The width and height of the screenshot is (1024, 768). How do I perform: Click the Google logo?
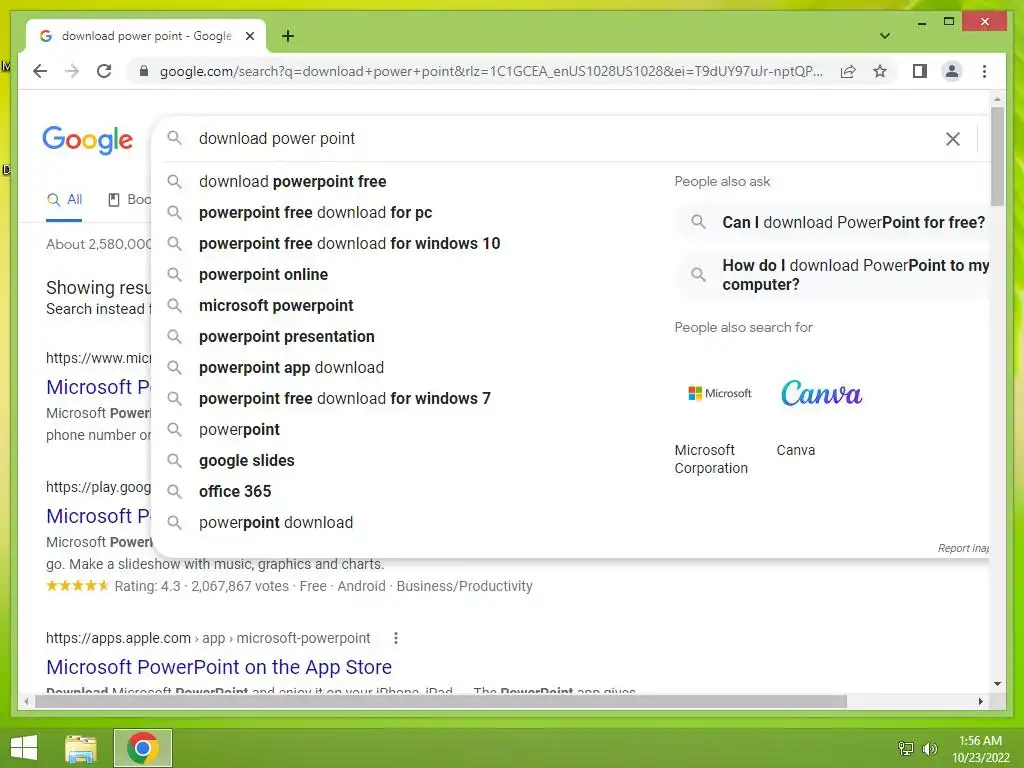pyautogui.click(x=88, y=140)
